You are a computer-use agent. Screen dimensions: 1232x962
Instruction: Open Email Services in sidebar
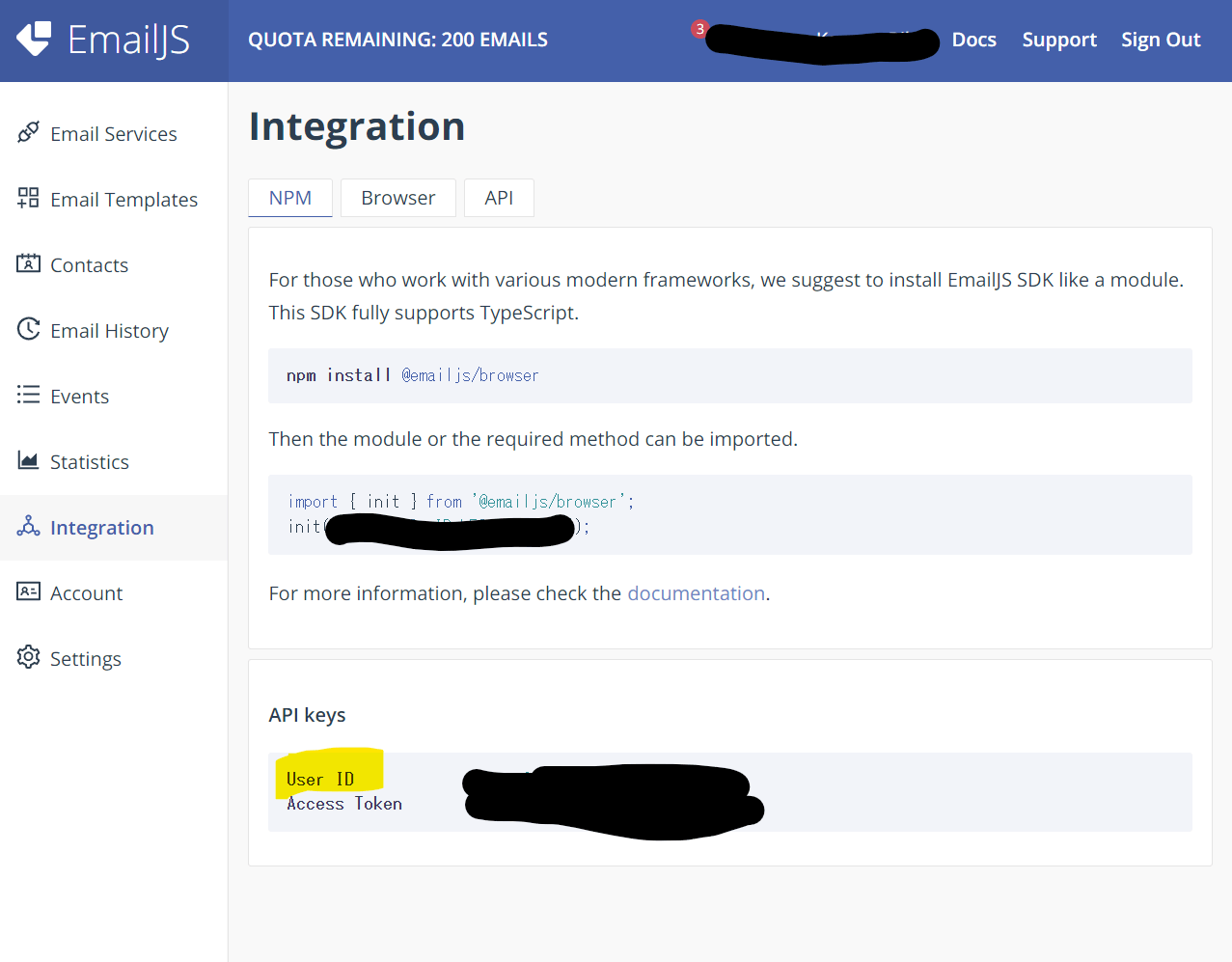point(114,134)
